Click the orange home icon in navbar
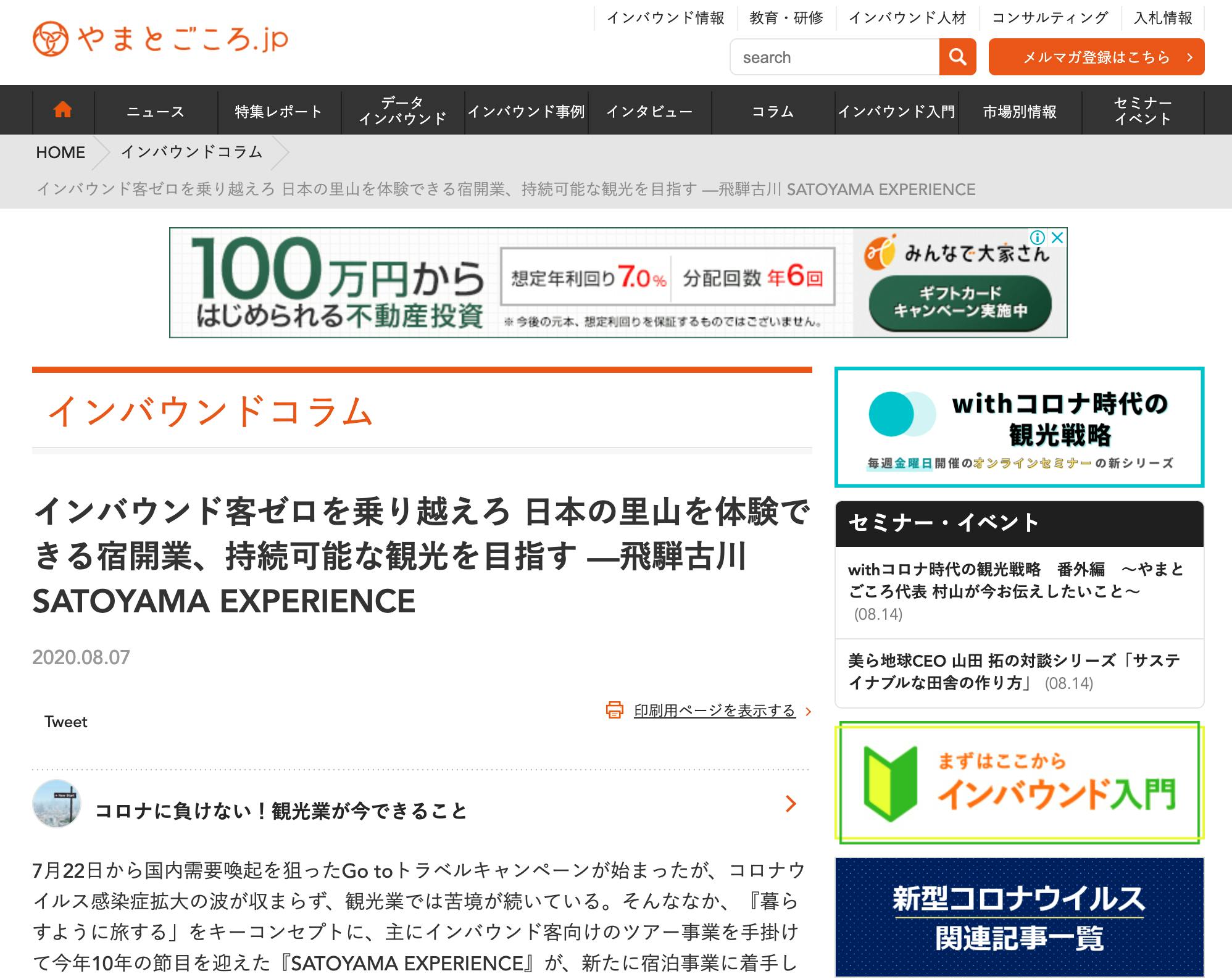This screenshot has height=979, width=1232. point(63,110)
